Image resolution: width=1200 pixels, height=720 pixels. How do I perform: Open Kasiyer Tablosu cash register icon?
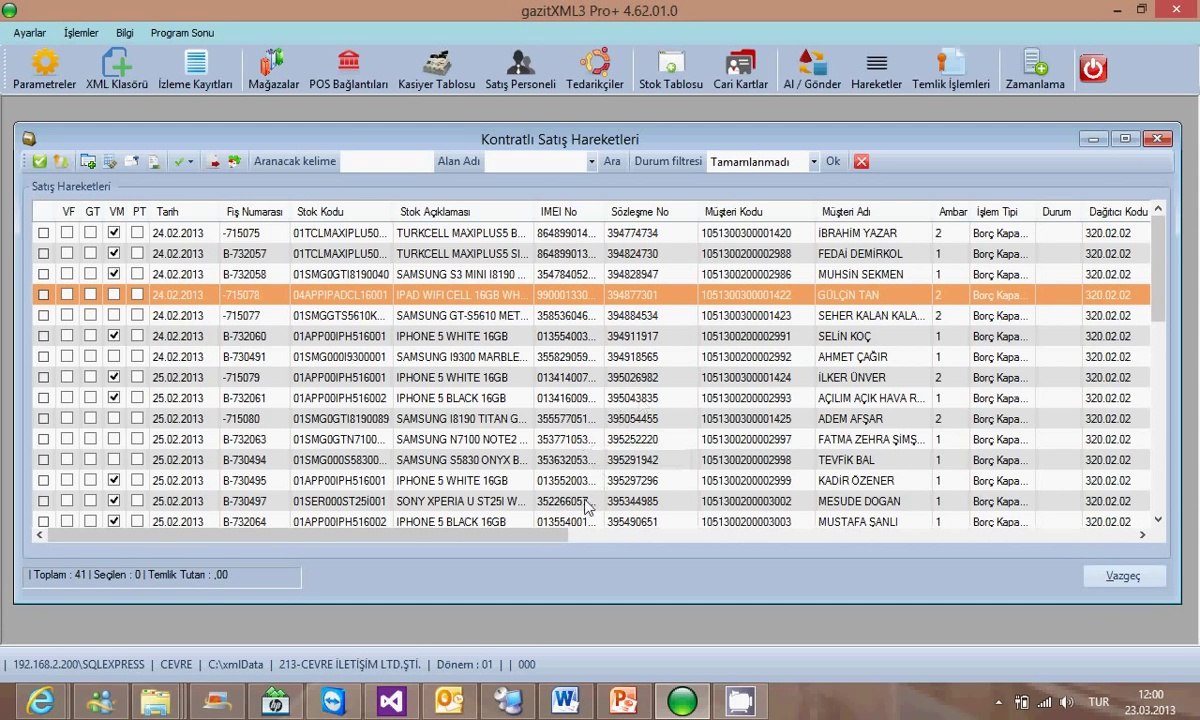[436, 69]
